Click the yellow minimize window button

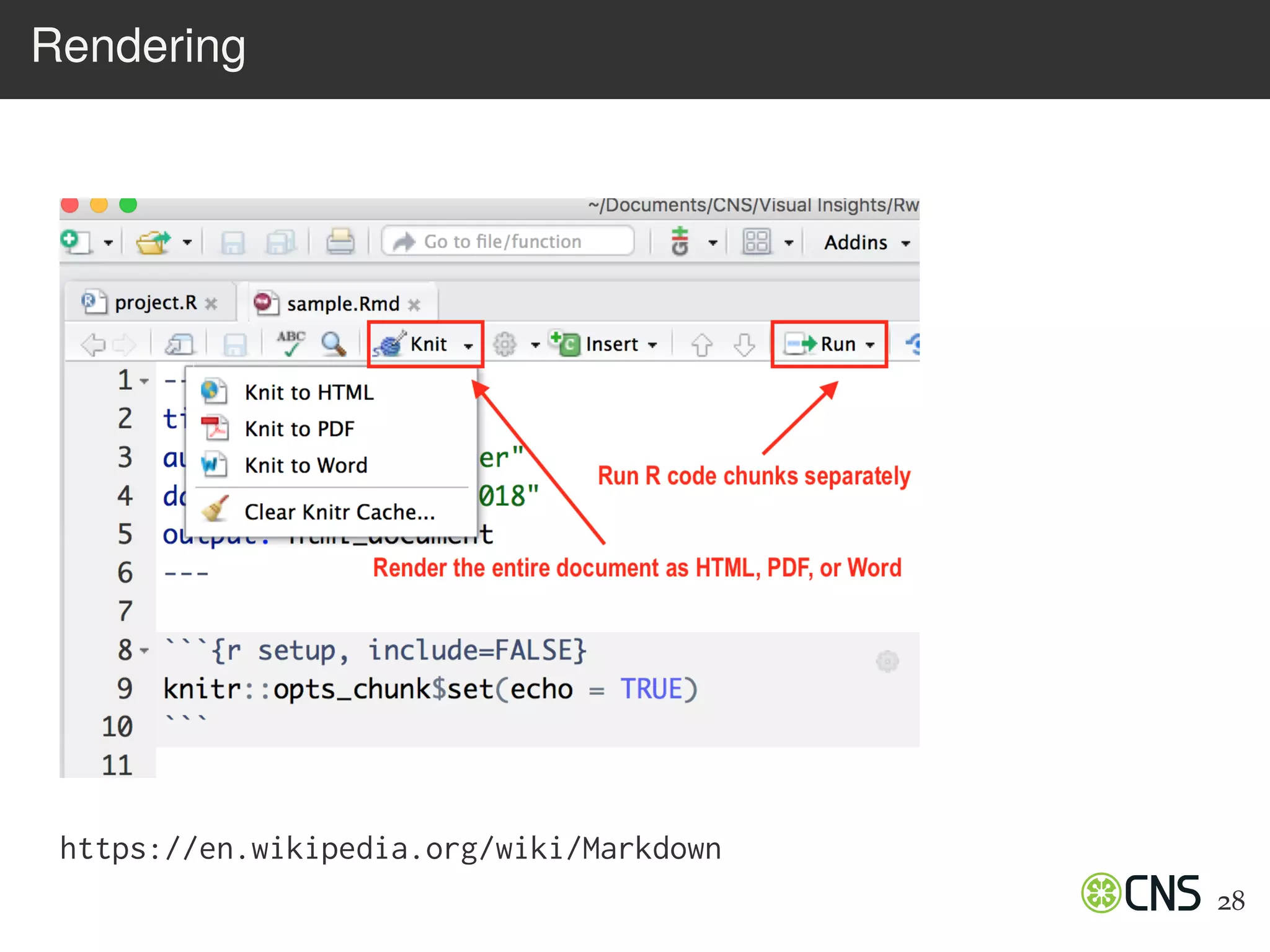tap(99, 205)
